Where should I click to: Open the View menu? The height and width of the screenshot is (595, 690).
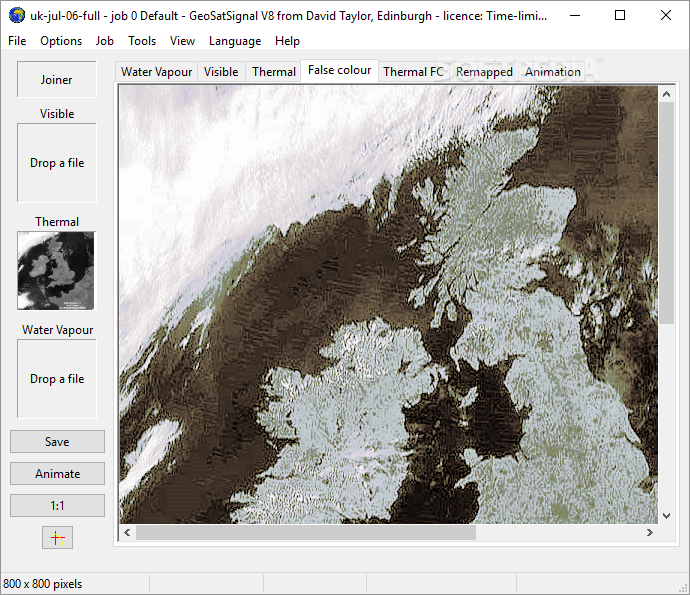pyautogui.click(x=183, y=41)
